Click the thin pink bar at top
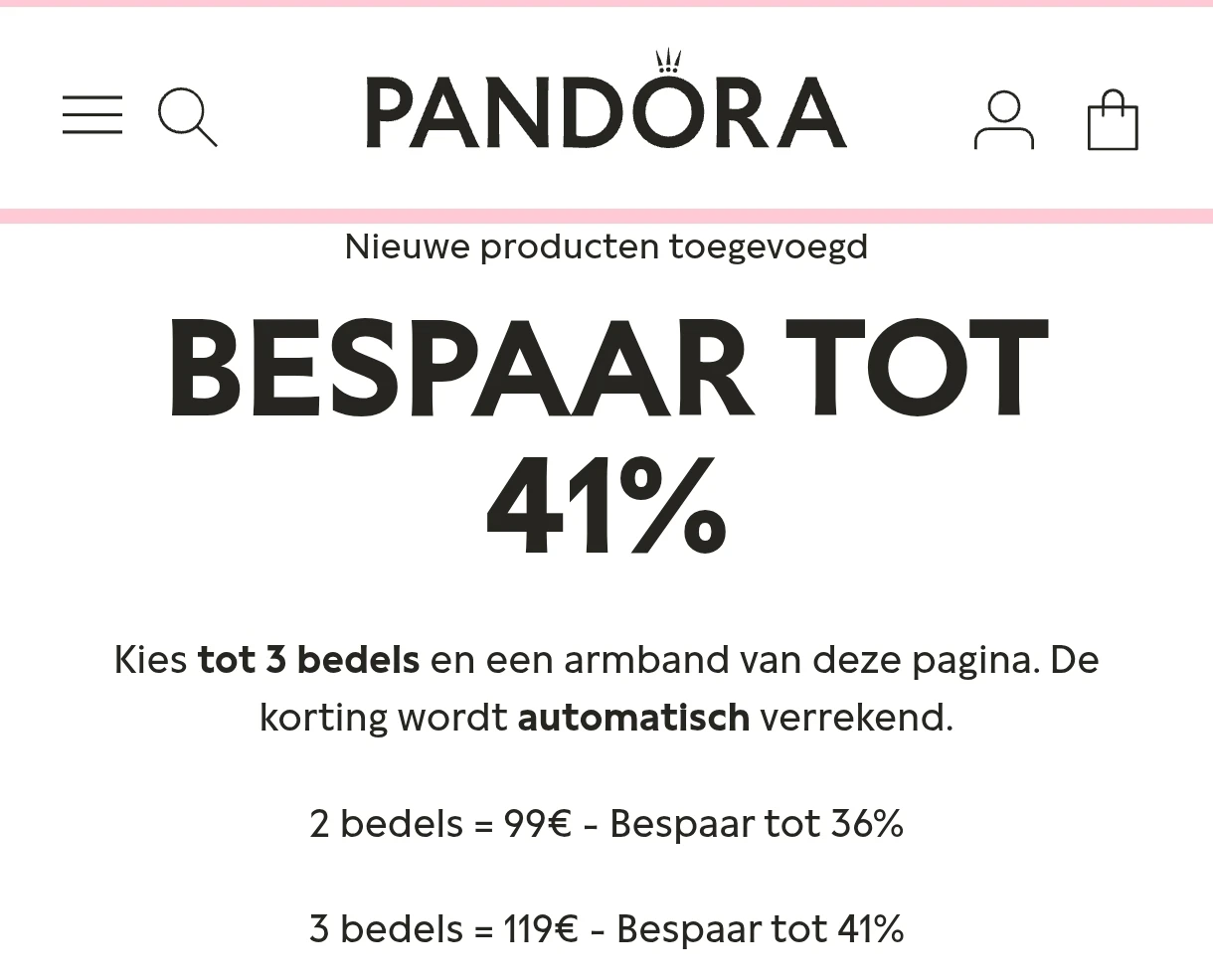Image resolution: width=1213 pixels, height=980 pixels. 606,3
